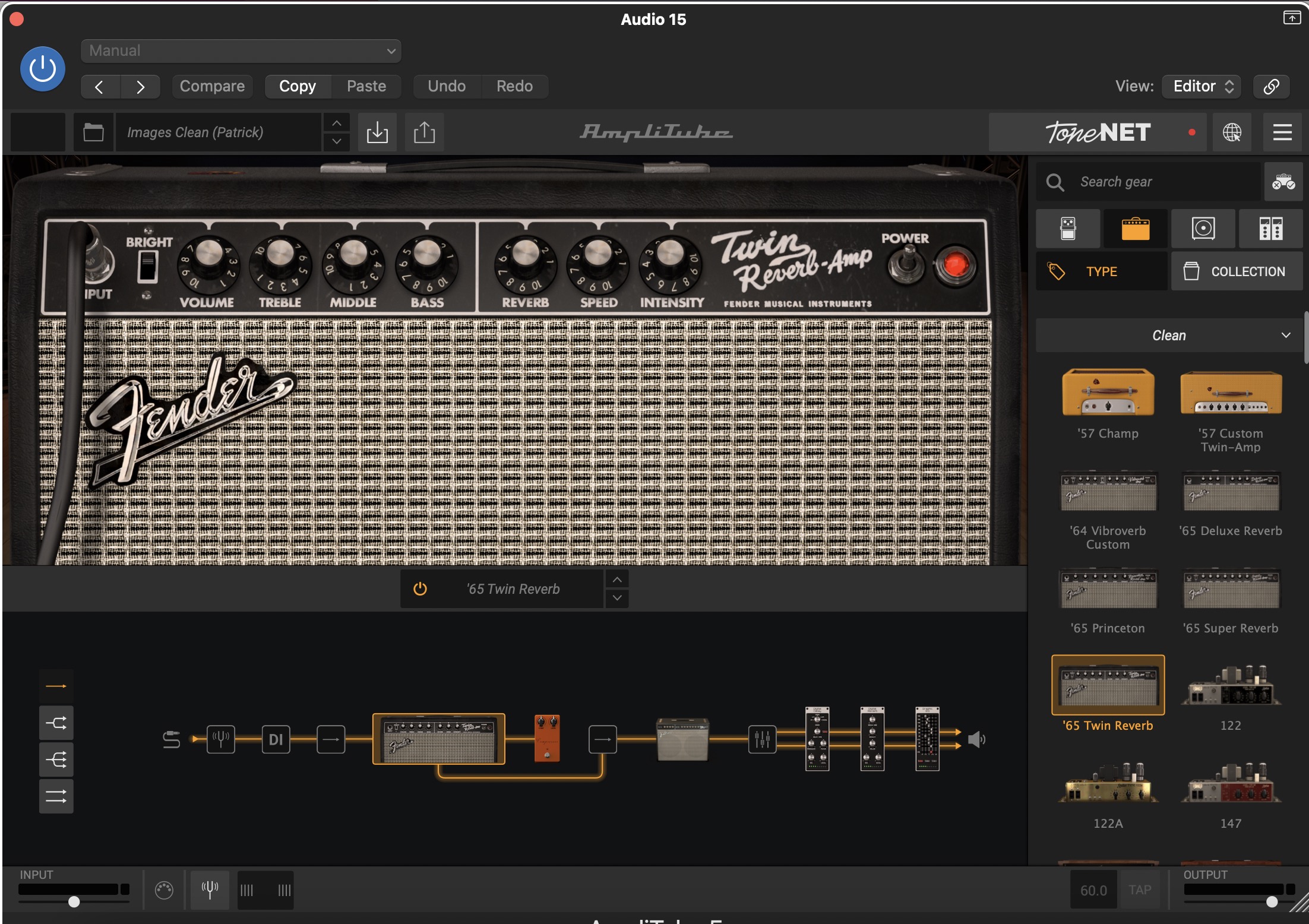Click the ToneNET globe browser icon
The height and width of the screenshot is (924, 1309).
tap(1232, 132)
